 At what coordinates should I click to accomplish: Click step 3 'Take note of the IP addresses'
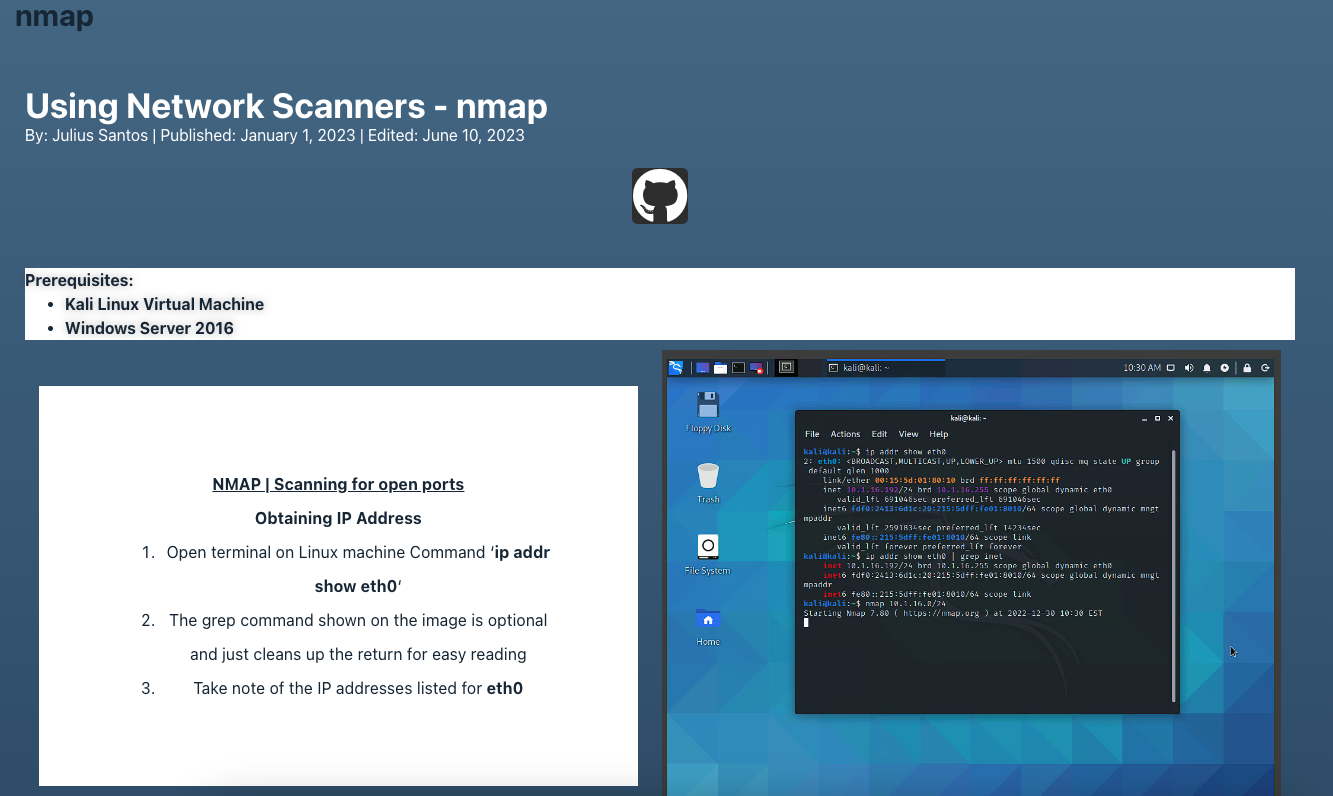[358, 688]
